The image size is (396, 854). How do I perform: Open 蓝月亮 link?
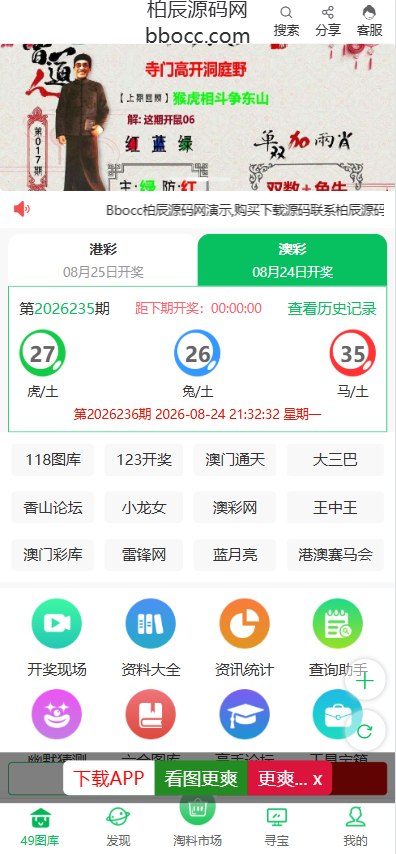click(235, 555)
